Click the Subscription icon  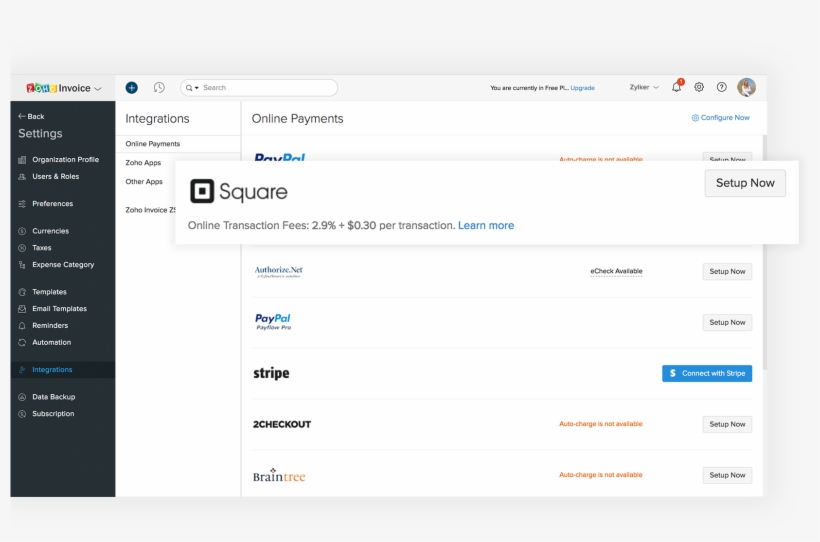point(22,413)
